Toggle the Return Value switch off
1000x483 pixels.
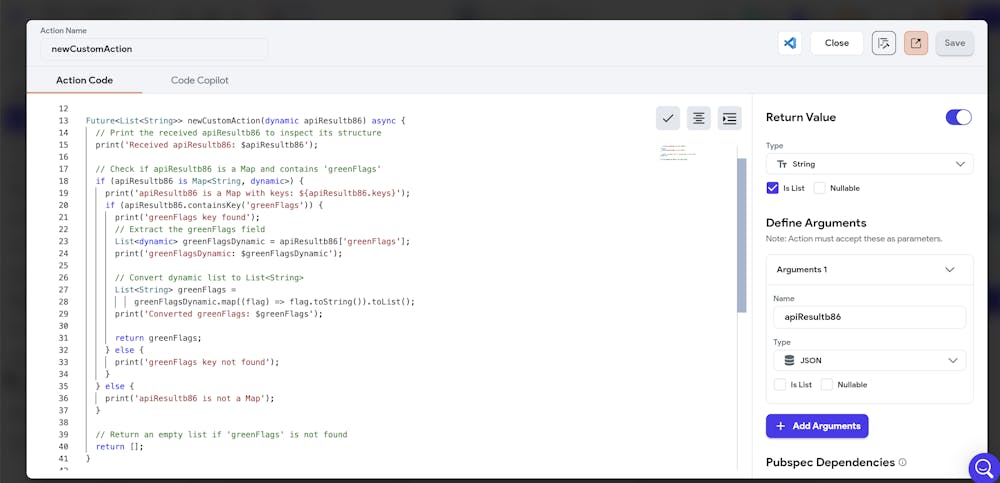[959, 117]
